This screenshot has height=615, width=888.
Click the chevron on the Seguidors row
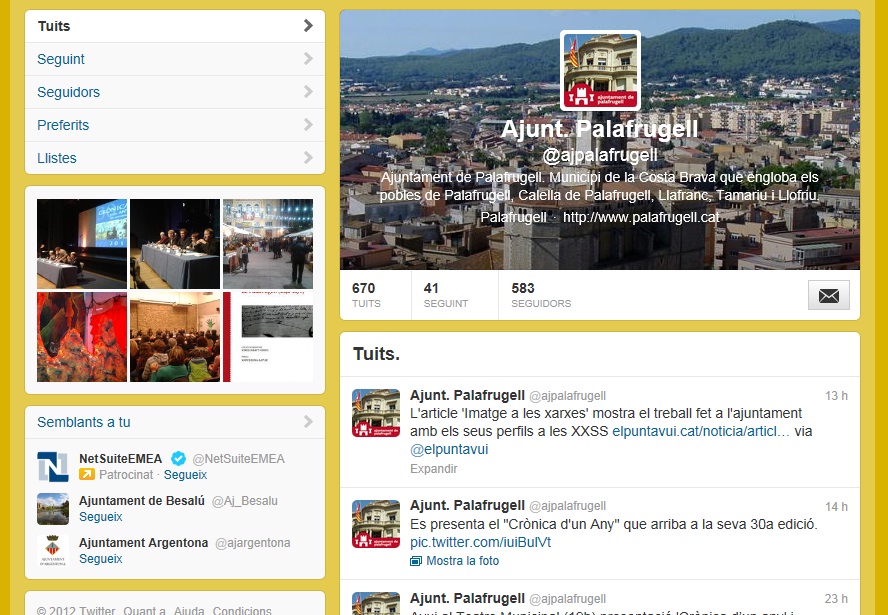coord(308,91)
